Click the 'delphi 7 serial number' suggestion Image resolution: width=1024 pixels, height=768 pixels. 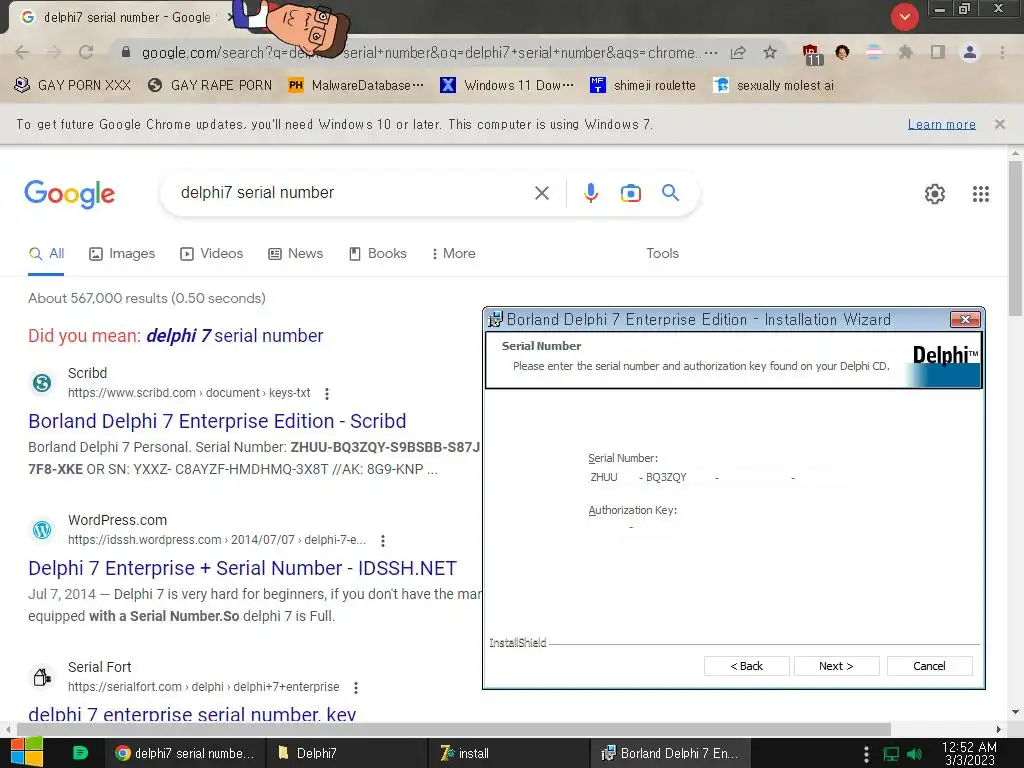pyautogui.click(x=234, y=336)
